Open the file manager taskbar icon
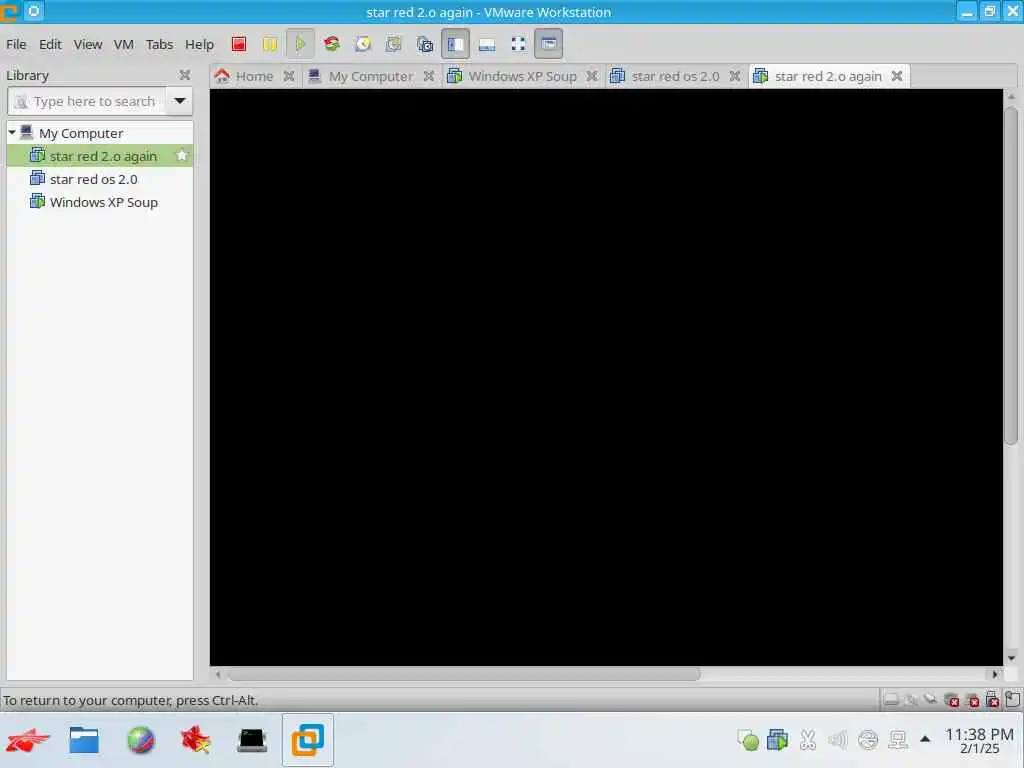 coord(84,740)
